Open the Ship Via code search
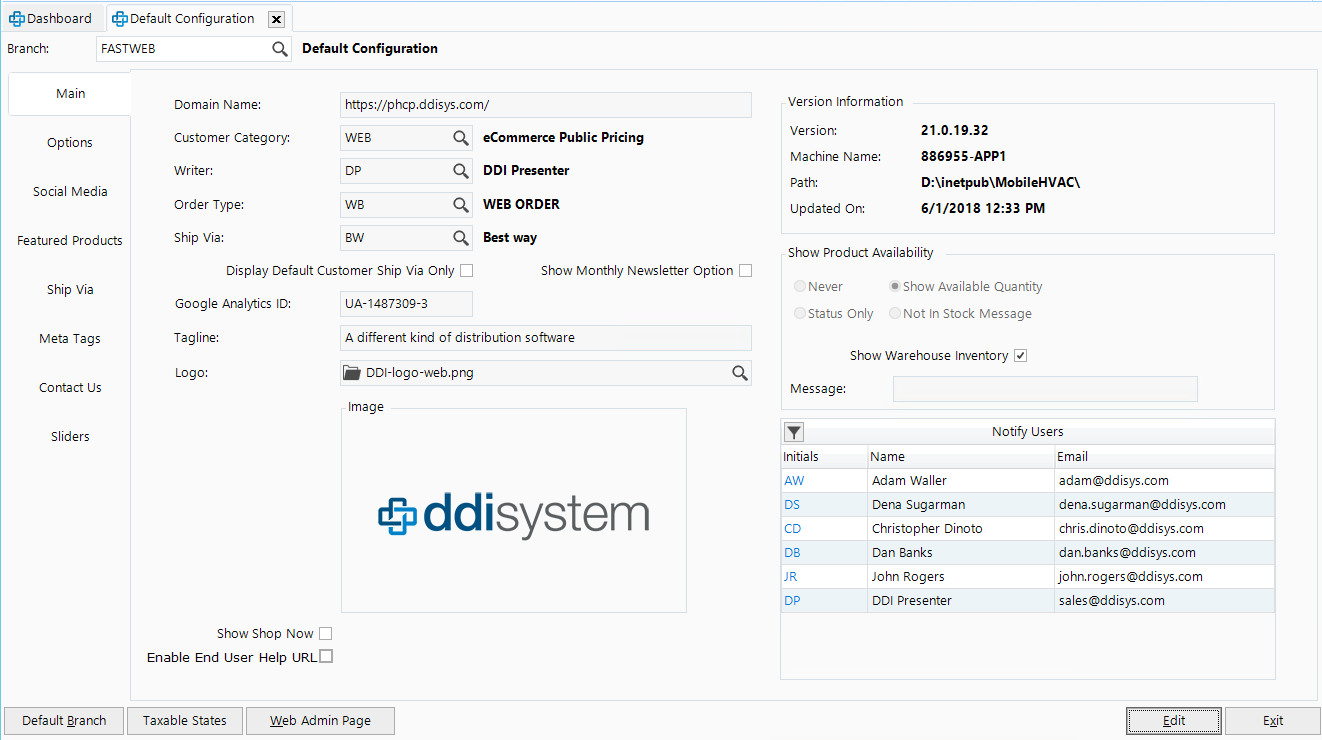 tap(460, 237)
